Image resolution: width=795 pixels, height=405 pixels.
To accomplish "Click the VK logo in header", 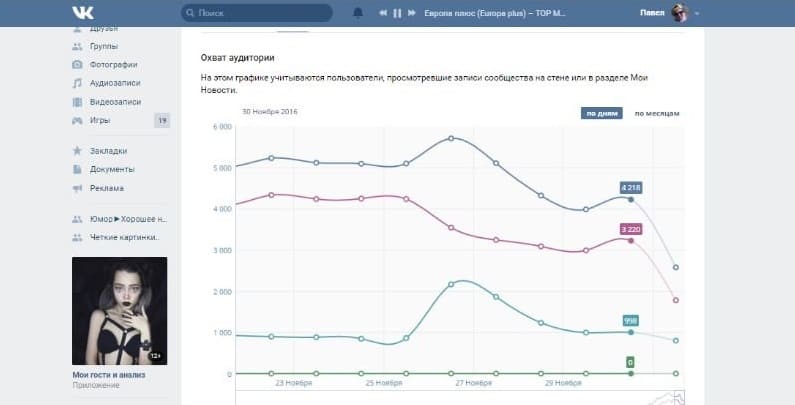I will [x=82, y=13].
